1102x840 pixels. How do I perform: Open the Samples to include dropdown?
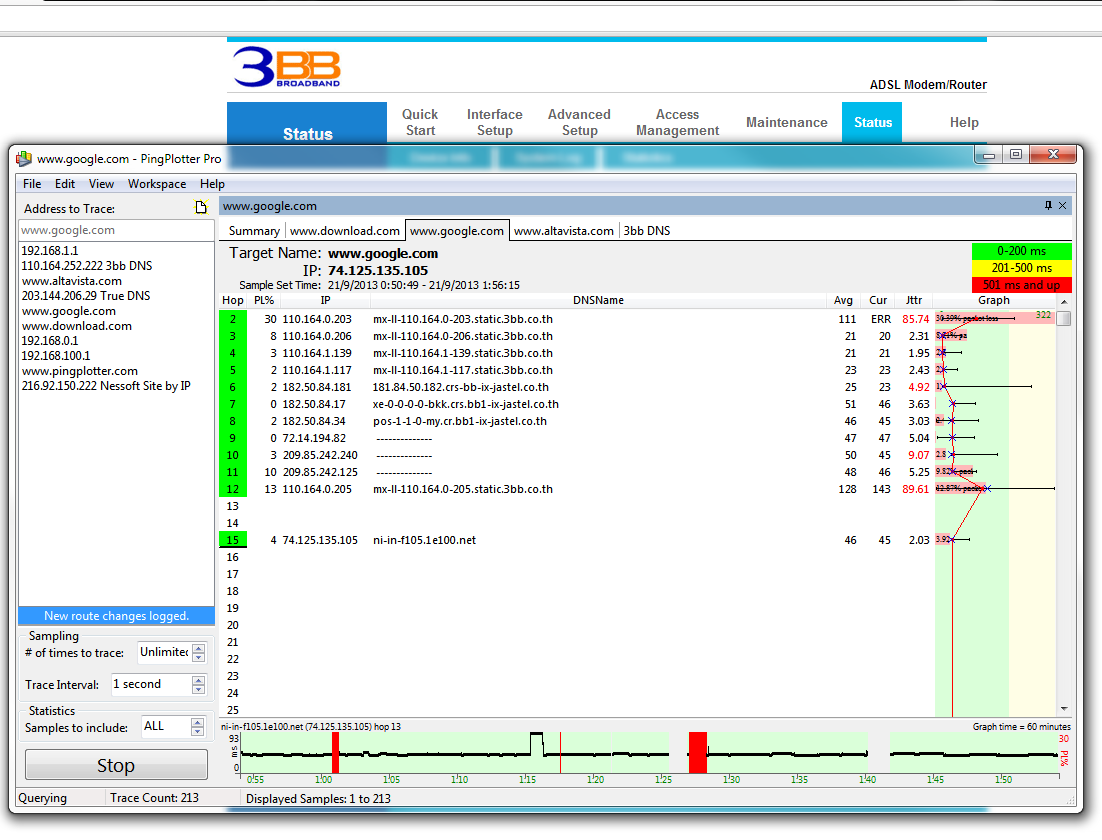pos(165,726)
